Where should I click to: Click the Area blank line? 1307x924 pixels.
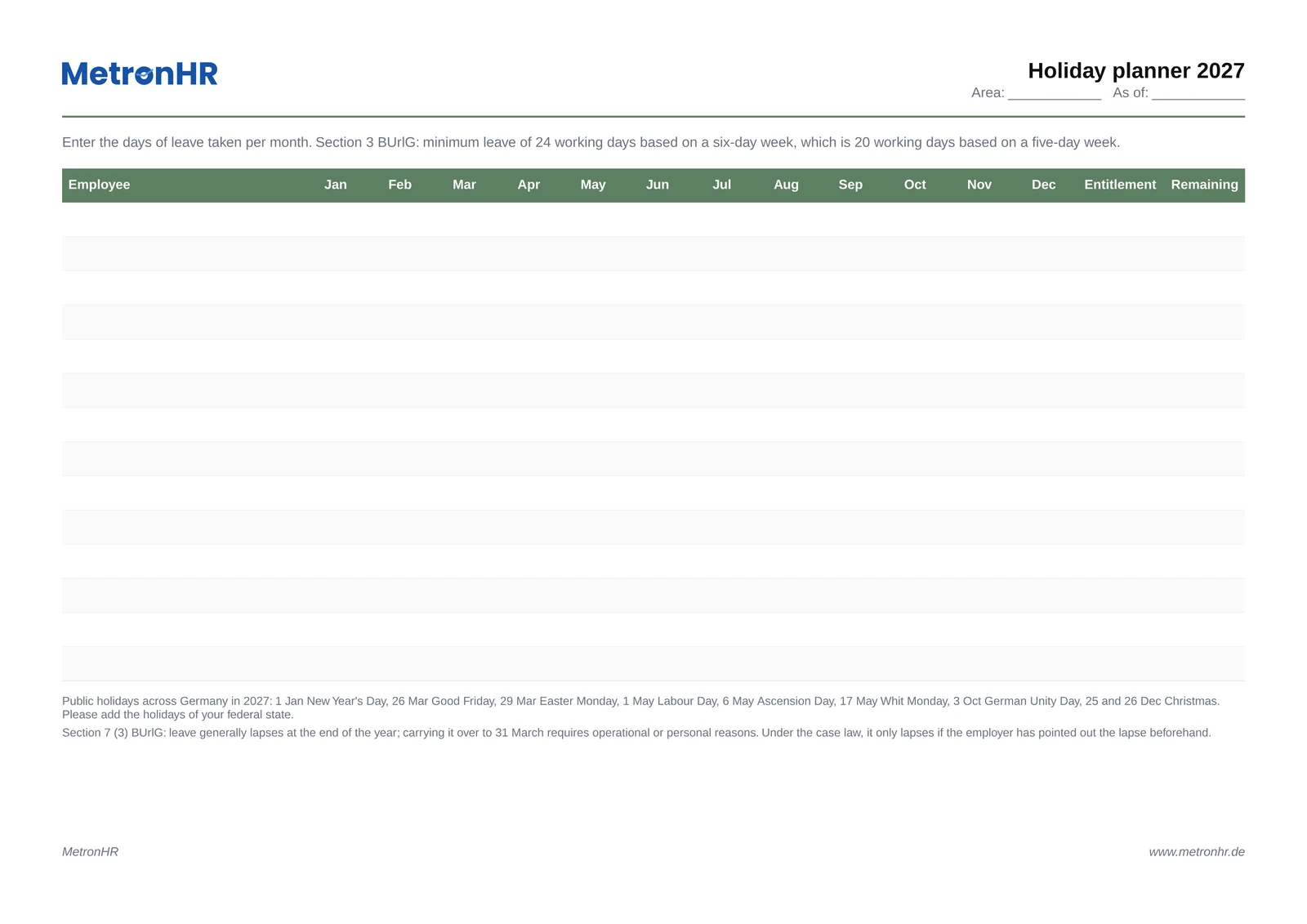click(1055, 93)
